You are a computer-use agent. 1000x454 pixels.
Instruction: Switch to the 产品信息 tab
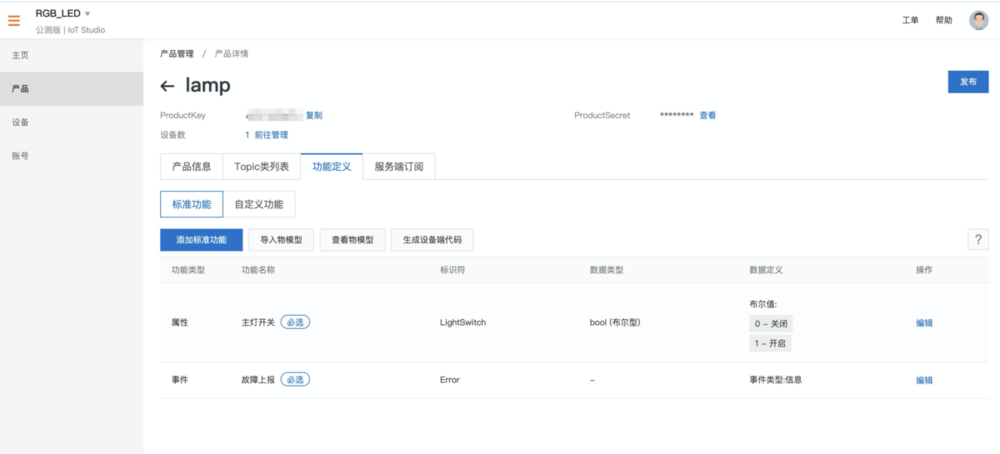click(191, 167)
